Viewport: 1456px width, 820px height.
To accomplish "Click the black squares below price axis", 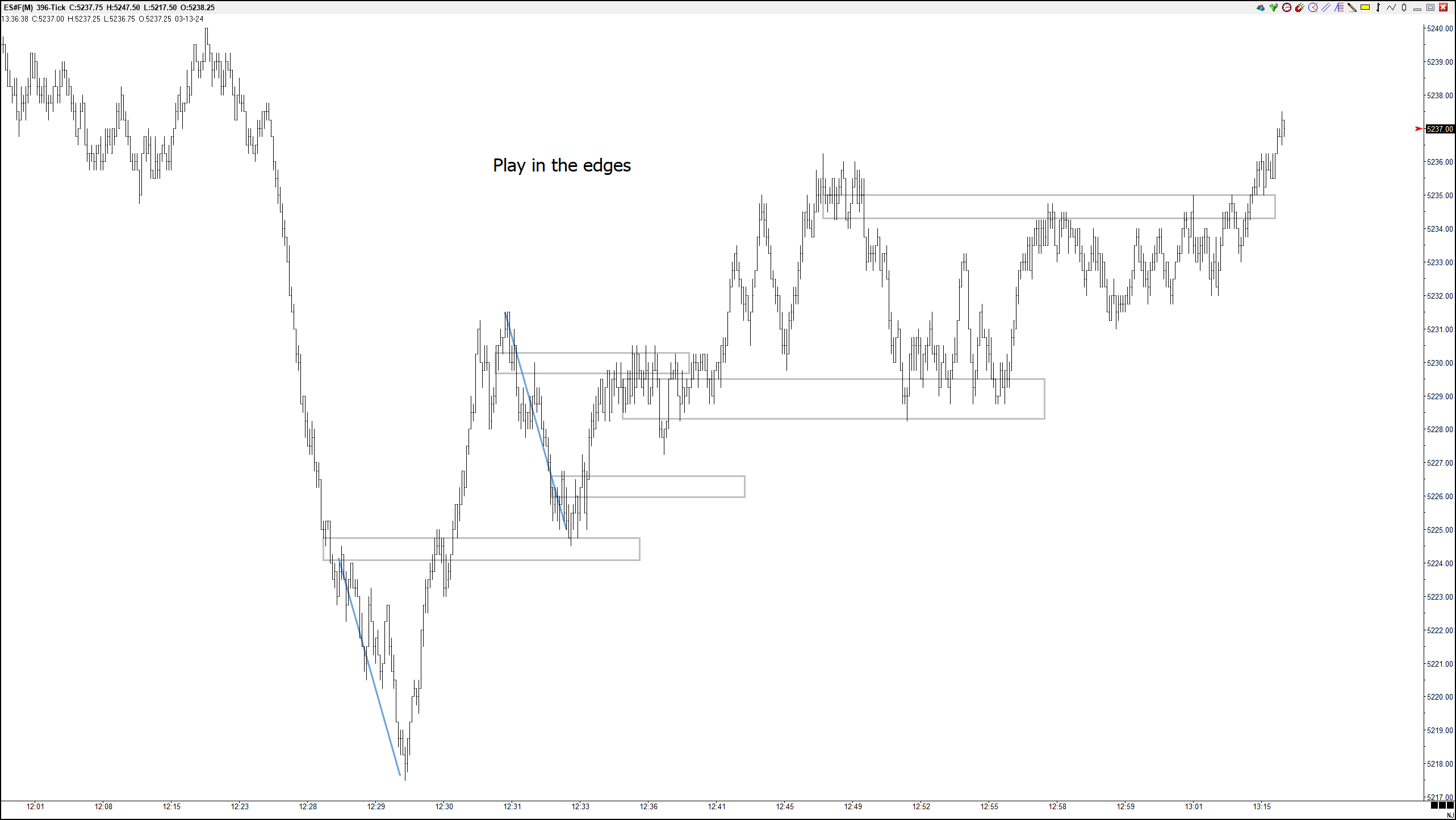I will coord(1442,806).
